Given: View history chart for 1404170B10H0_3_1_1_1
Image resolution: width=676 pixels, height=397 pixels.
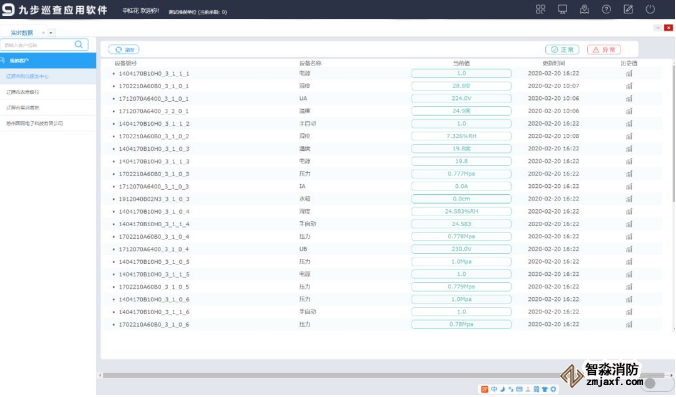Looking at the screenshot, I should [629, 74].
